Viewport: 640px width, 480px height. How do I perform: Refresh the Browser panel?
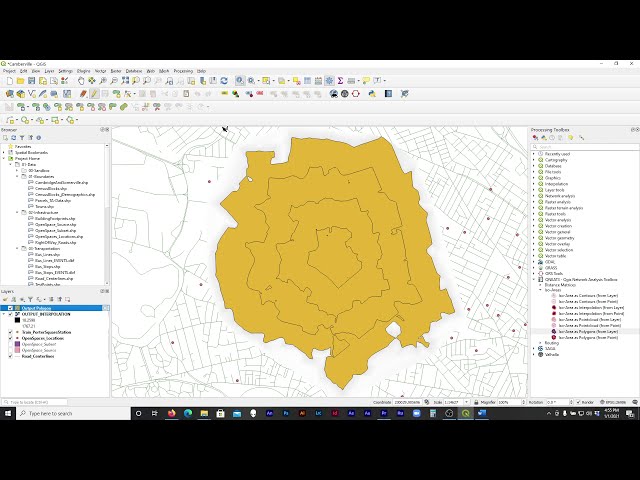(13, 138)
